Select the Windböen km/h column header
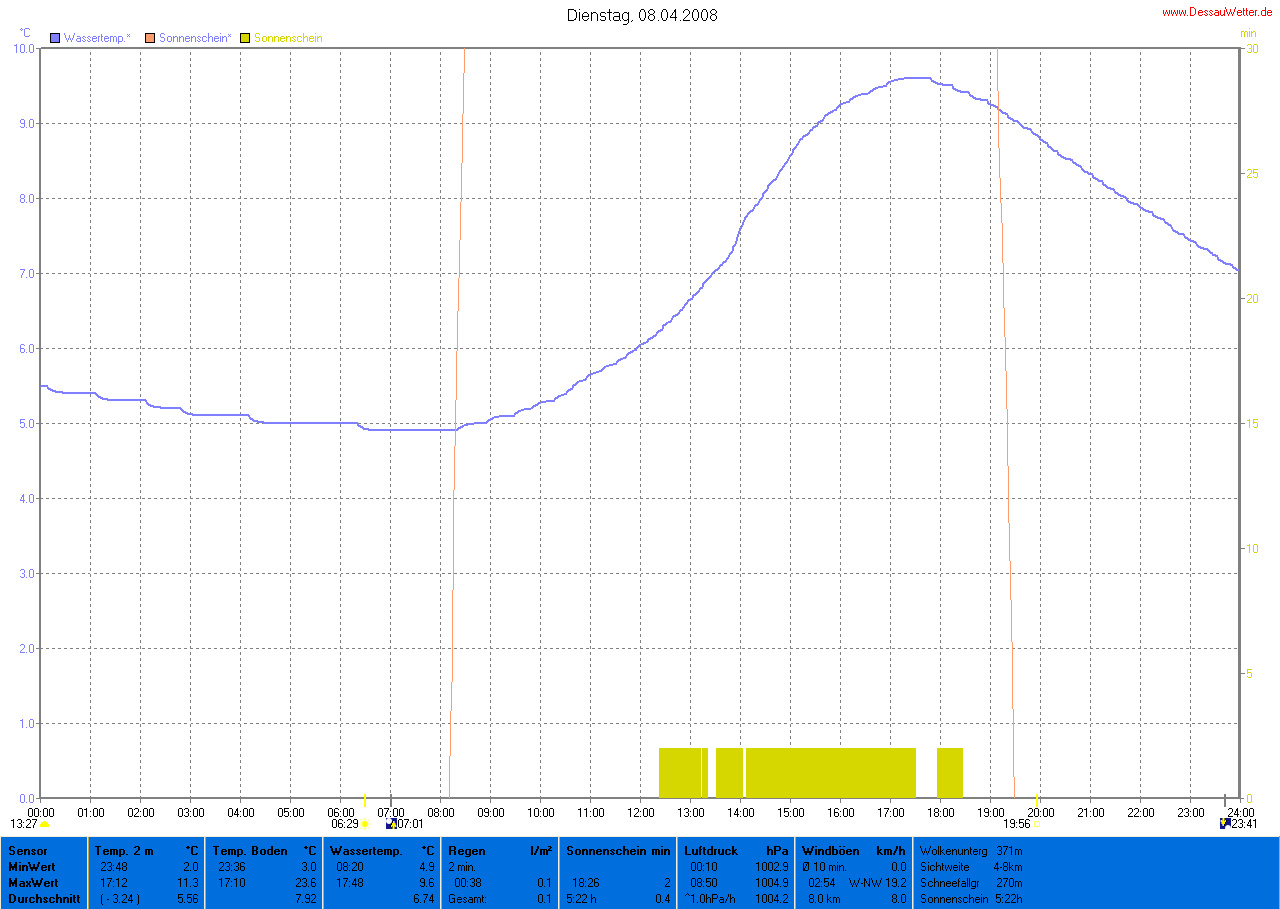 [x=831, y=851]
